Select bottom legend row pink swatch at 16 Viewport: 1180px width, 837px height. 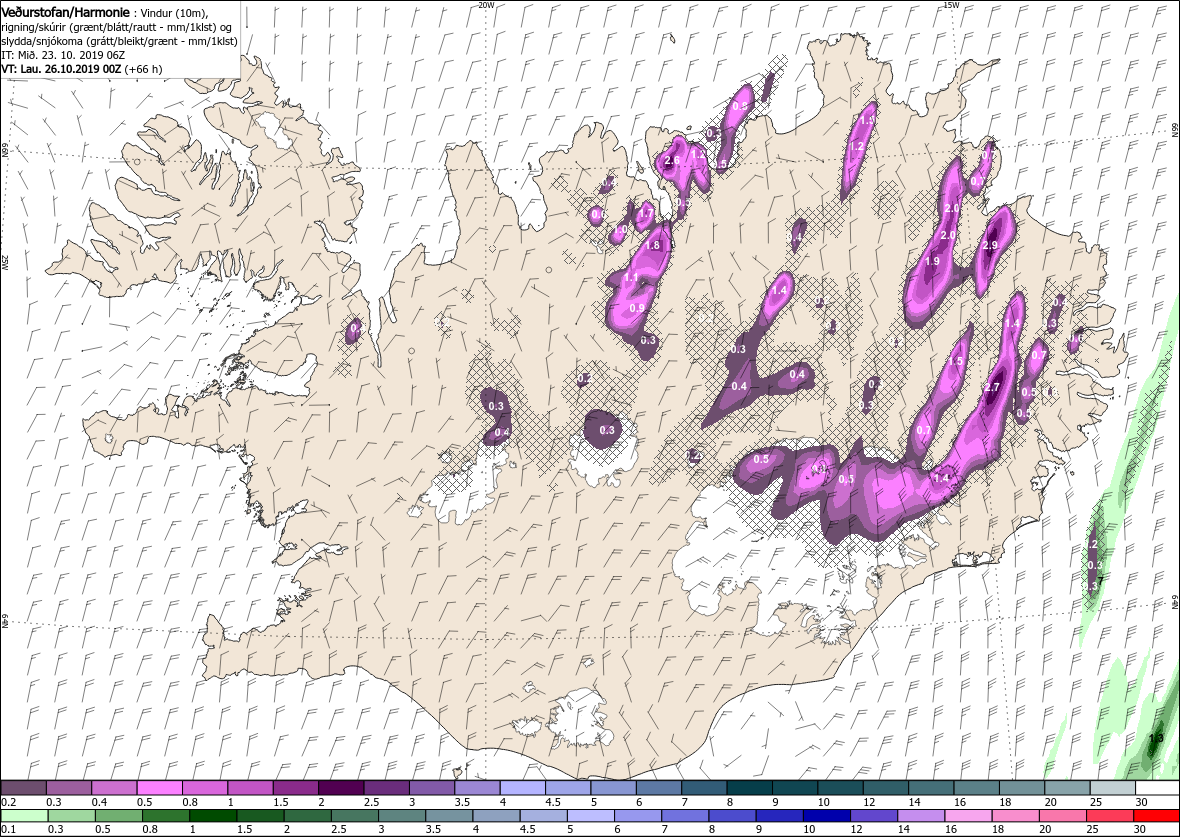967,817
